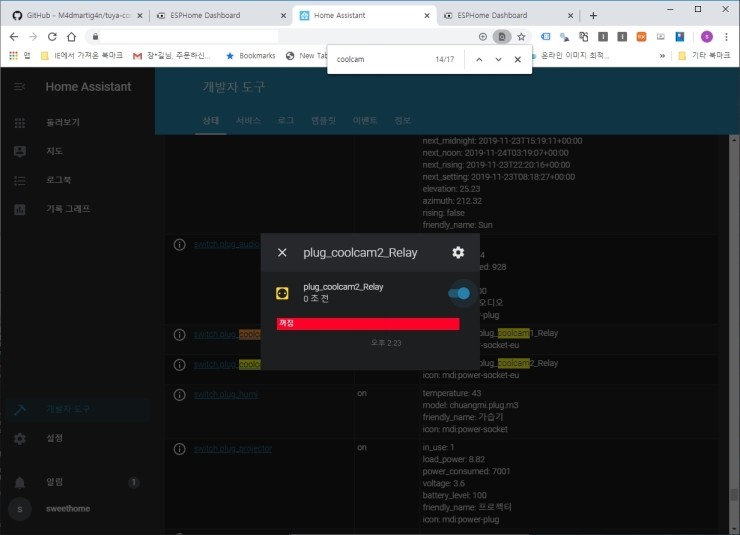Bookmark this page with star
The image size is (740, 535).
click(x=521, y=37)
